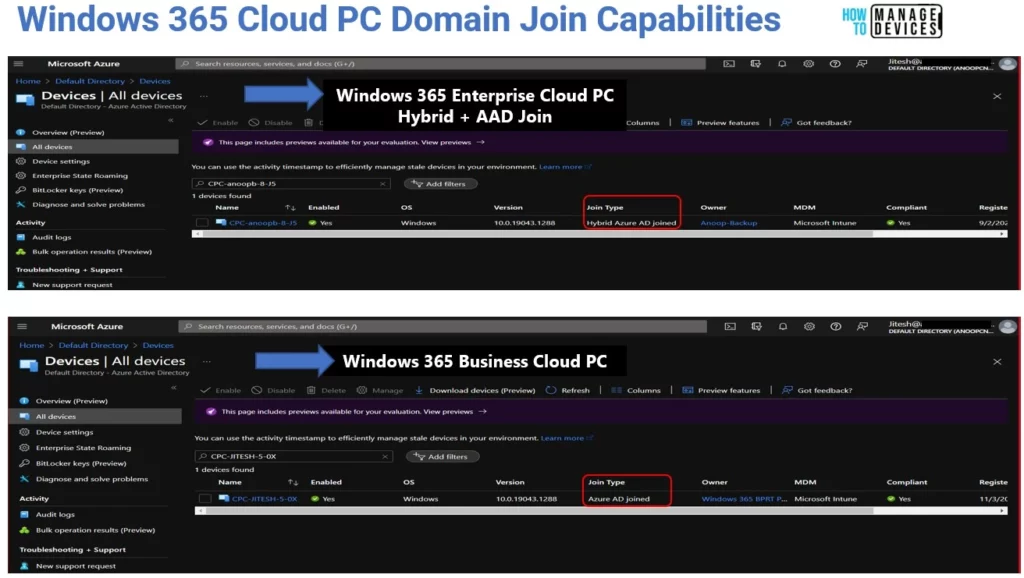Click Download devices (Preview) in the bottom toolbar
This screenshot has height=578, width=1024.
[475, 391]
